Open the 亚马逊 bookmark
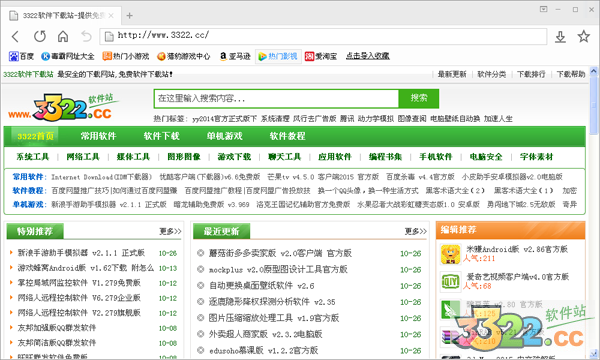600x360 pixels. (x=235, y=56)
